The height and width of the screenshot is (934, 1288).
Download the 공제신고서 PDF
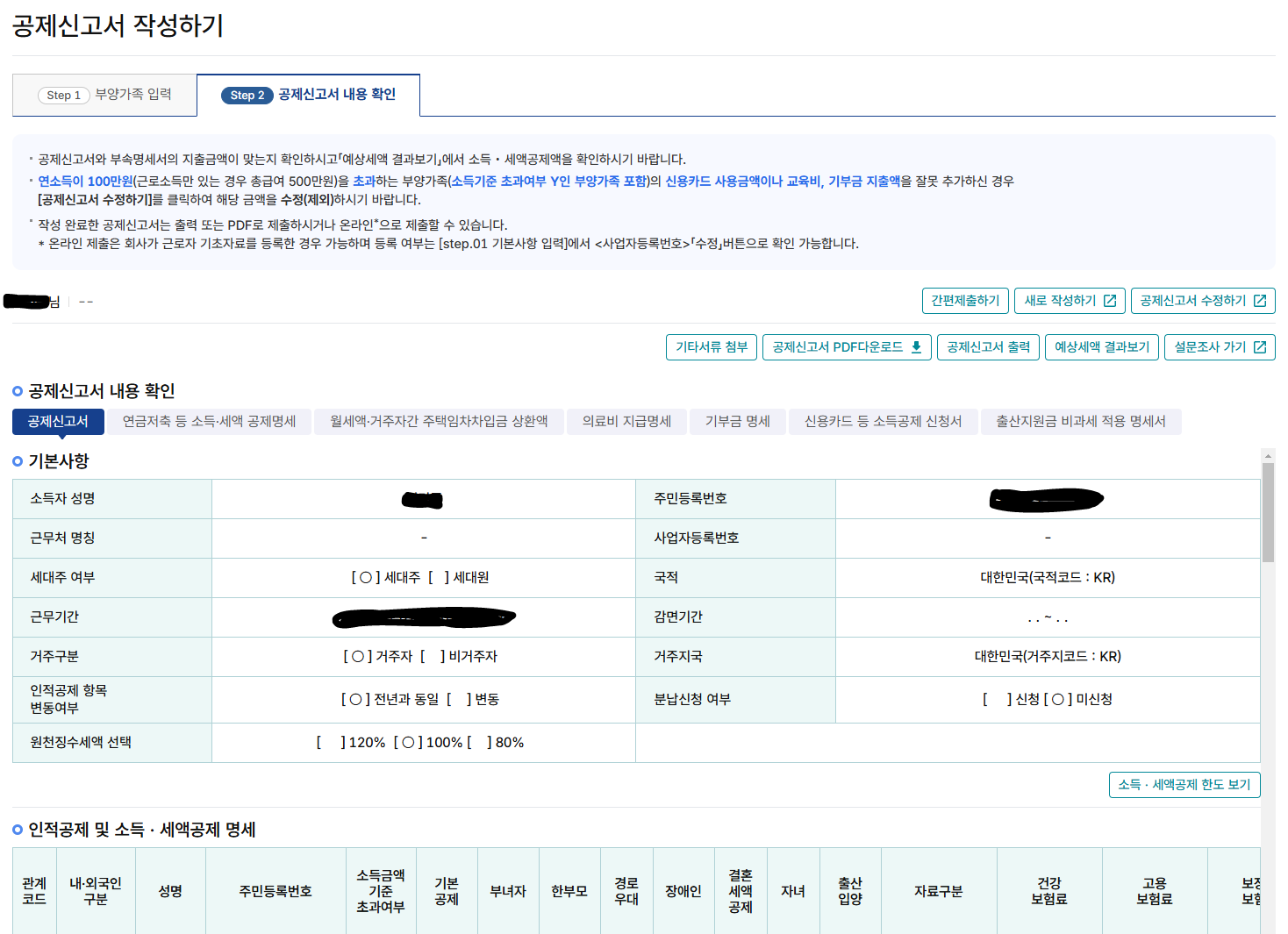pos(847,347)
